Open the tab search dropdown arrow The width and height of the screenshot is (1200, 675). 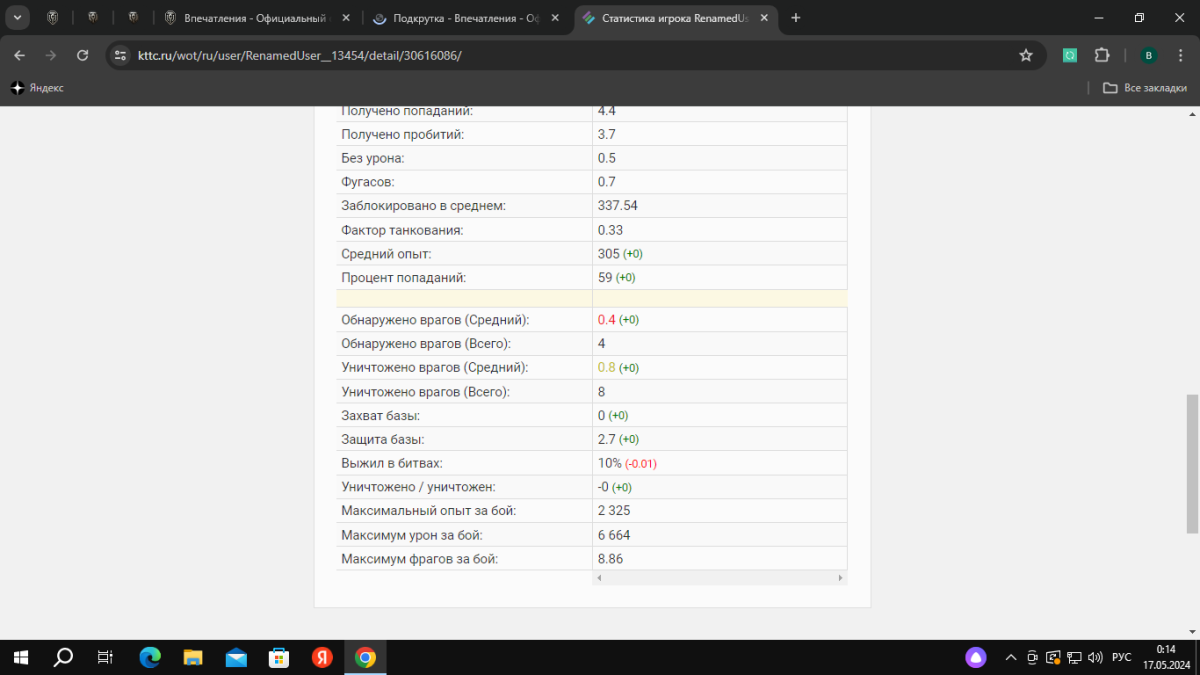(x=17, y=18)
